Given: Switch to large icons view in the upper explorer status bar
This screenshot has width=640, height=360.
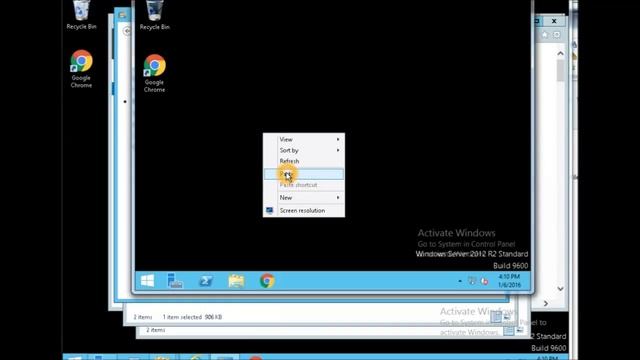Looking at the screenshot, I should tap(507, 316).
